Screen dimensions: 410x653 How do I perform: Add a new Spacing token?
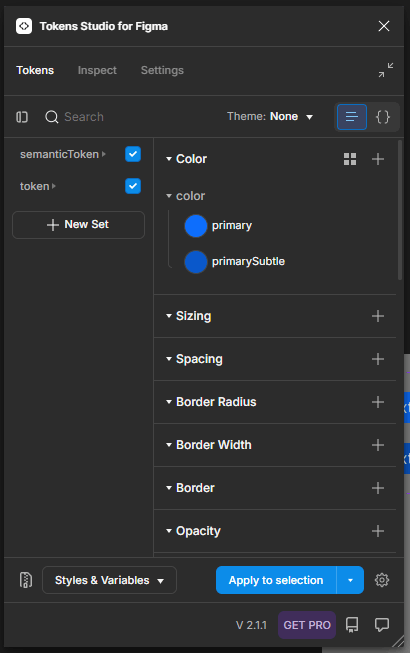378,359
